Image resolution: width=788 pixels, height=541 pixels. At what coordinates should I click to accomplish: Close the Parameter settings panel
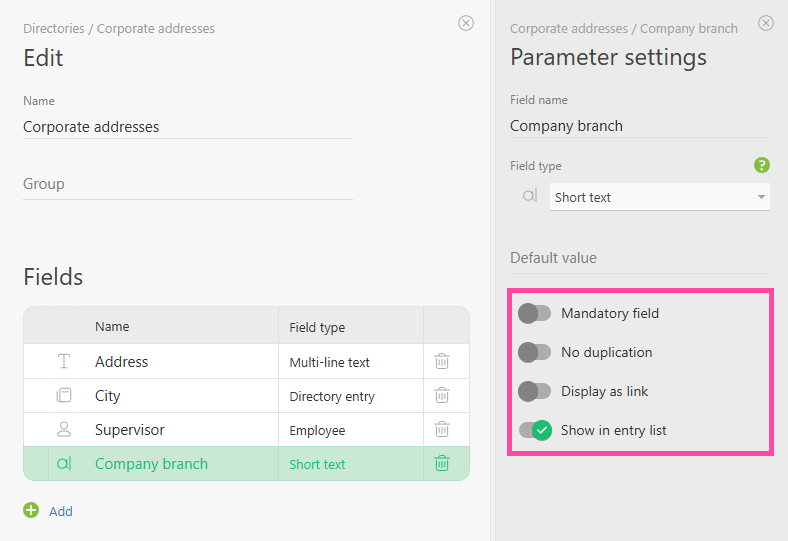tap(766, 23)
